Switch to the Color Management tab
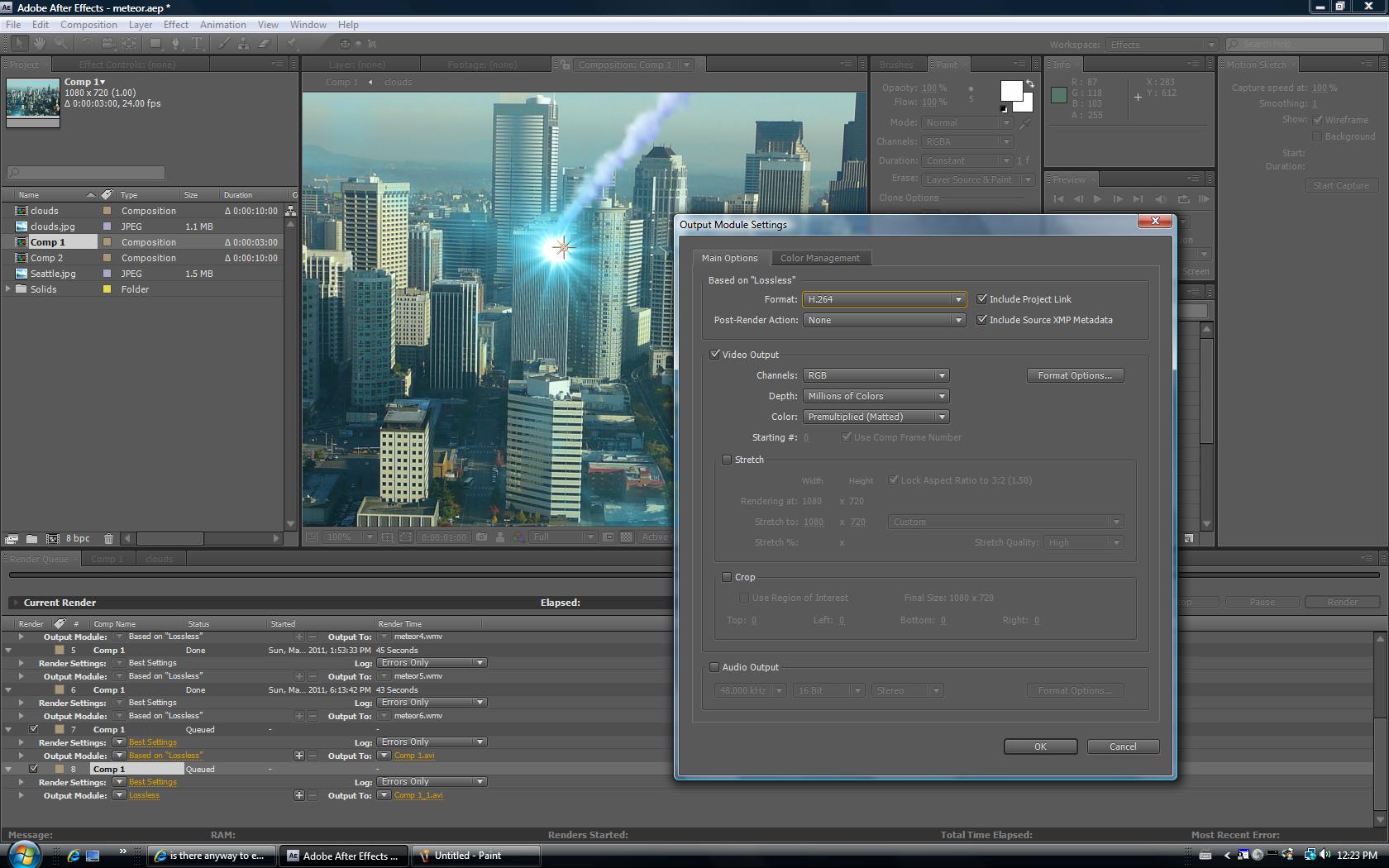The width and height of the screenshot is (1389, 868). point(819,258)
